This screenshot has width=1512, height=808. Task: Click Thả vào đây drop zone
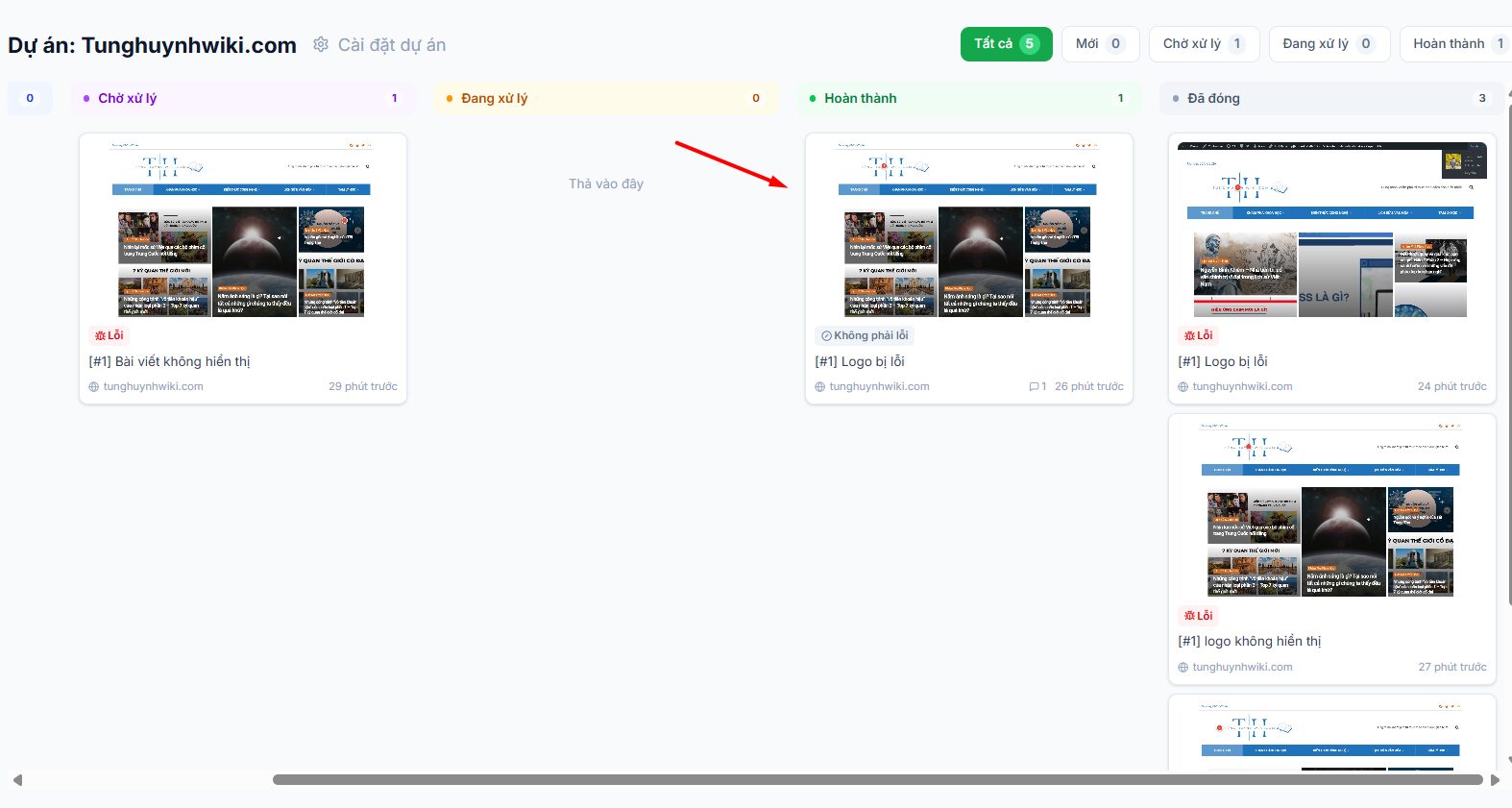(605, 184)
